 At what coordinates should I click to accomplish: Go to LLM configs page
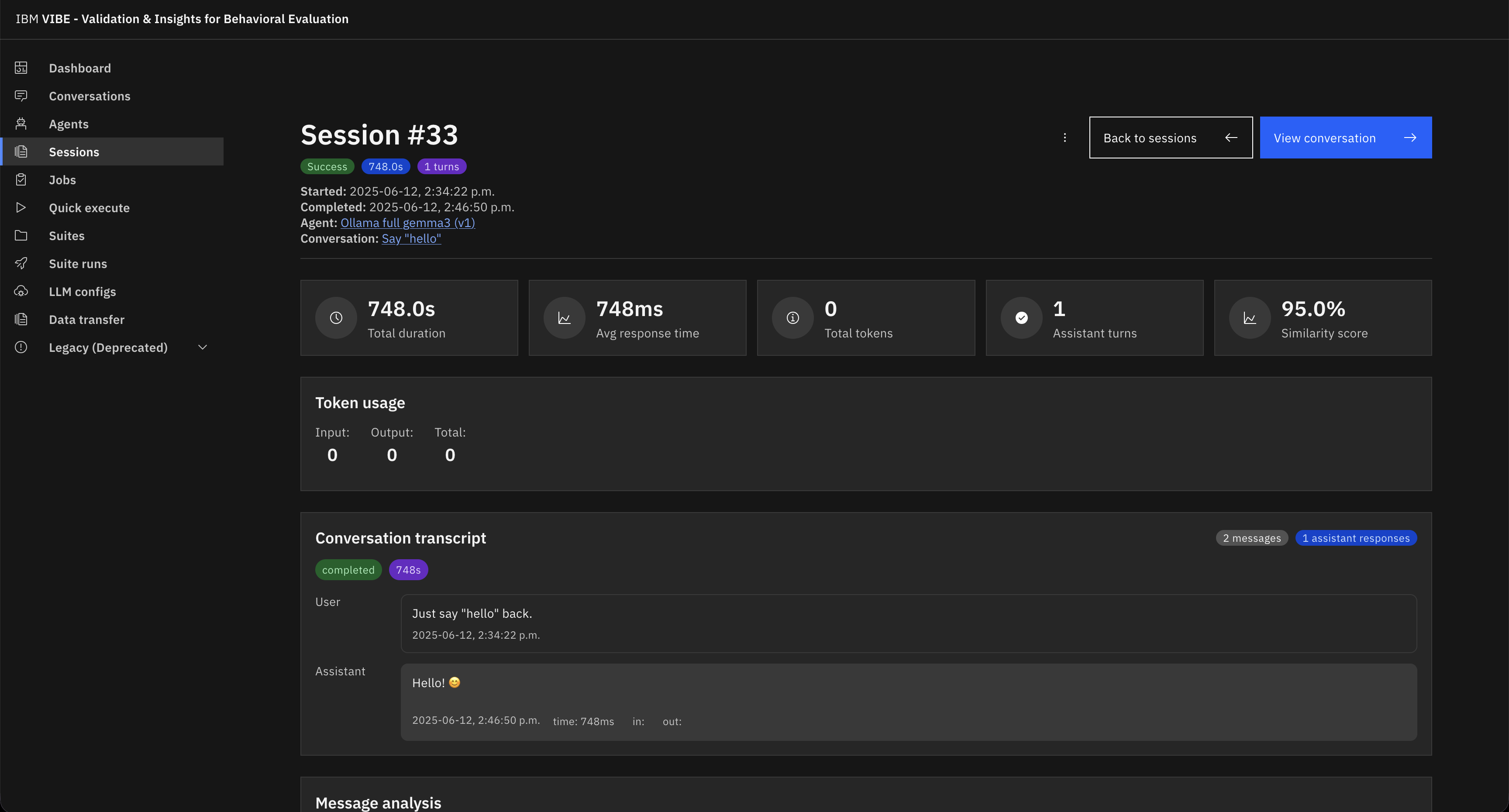(x=113, y=292)
